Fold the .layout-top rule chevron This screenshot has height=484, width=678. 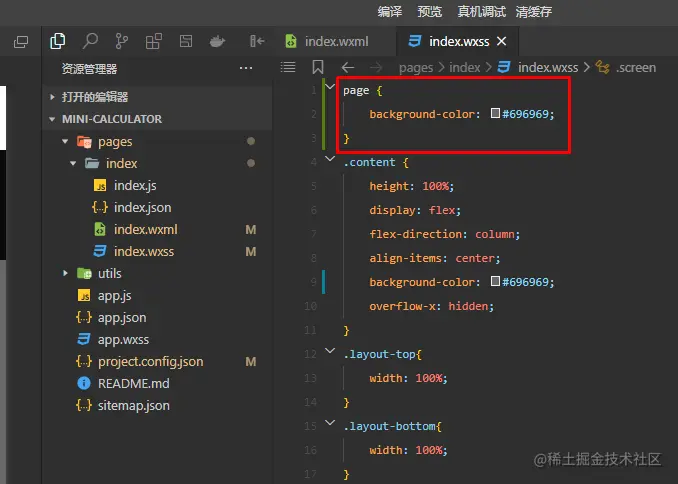pos(330,351)
